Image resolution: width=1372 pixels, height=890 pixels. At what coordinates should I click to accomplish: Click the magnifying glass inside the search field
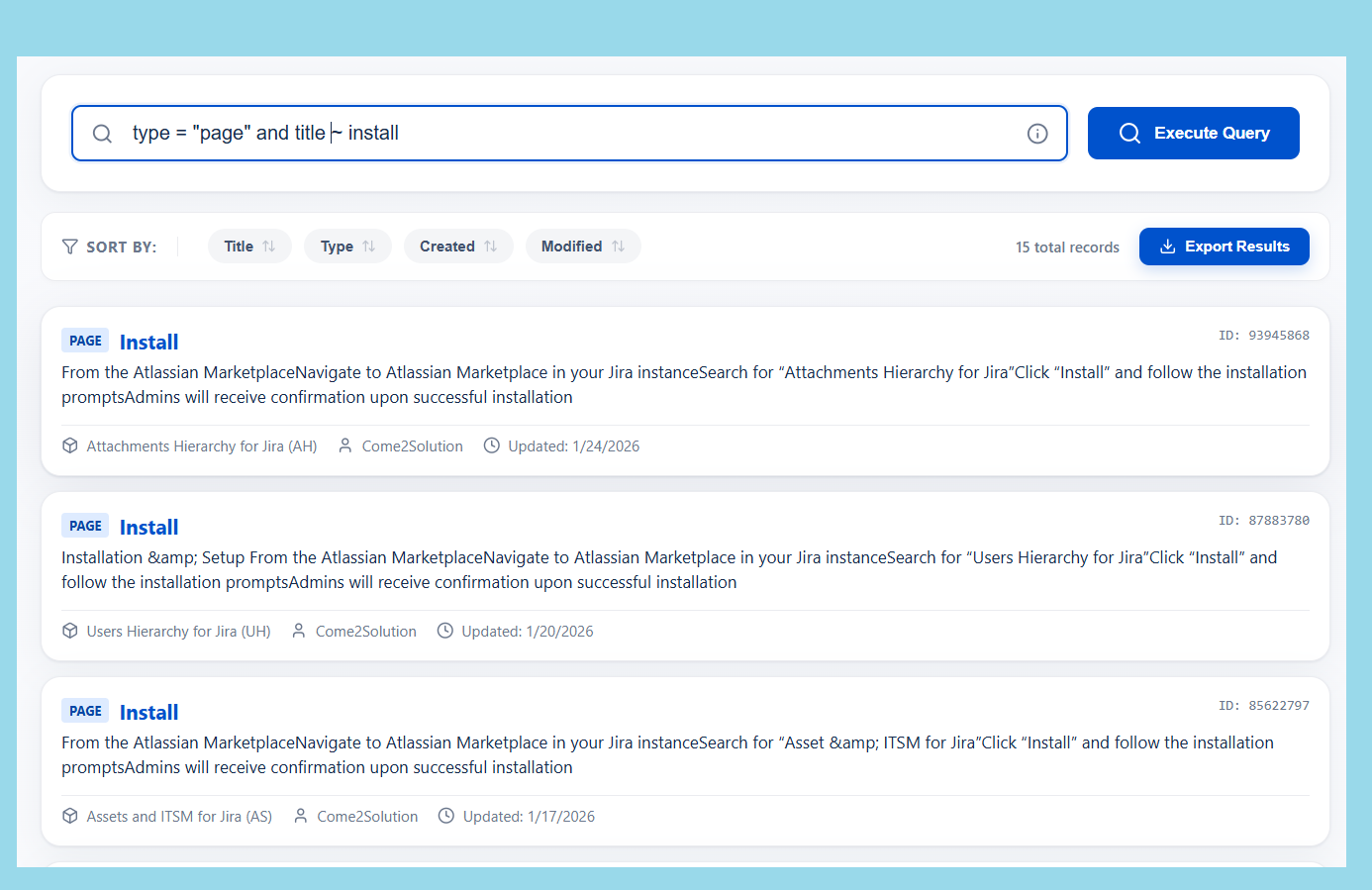tap(103, 133)
